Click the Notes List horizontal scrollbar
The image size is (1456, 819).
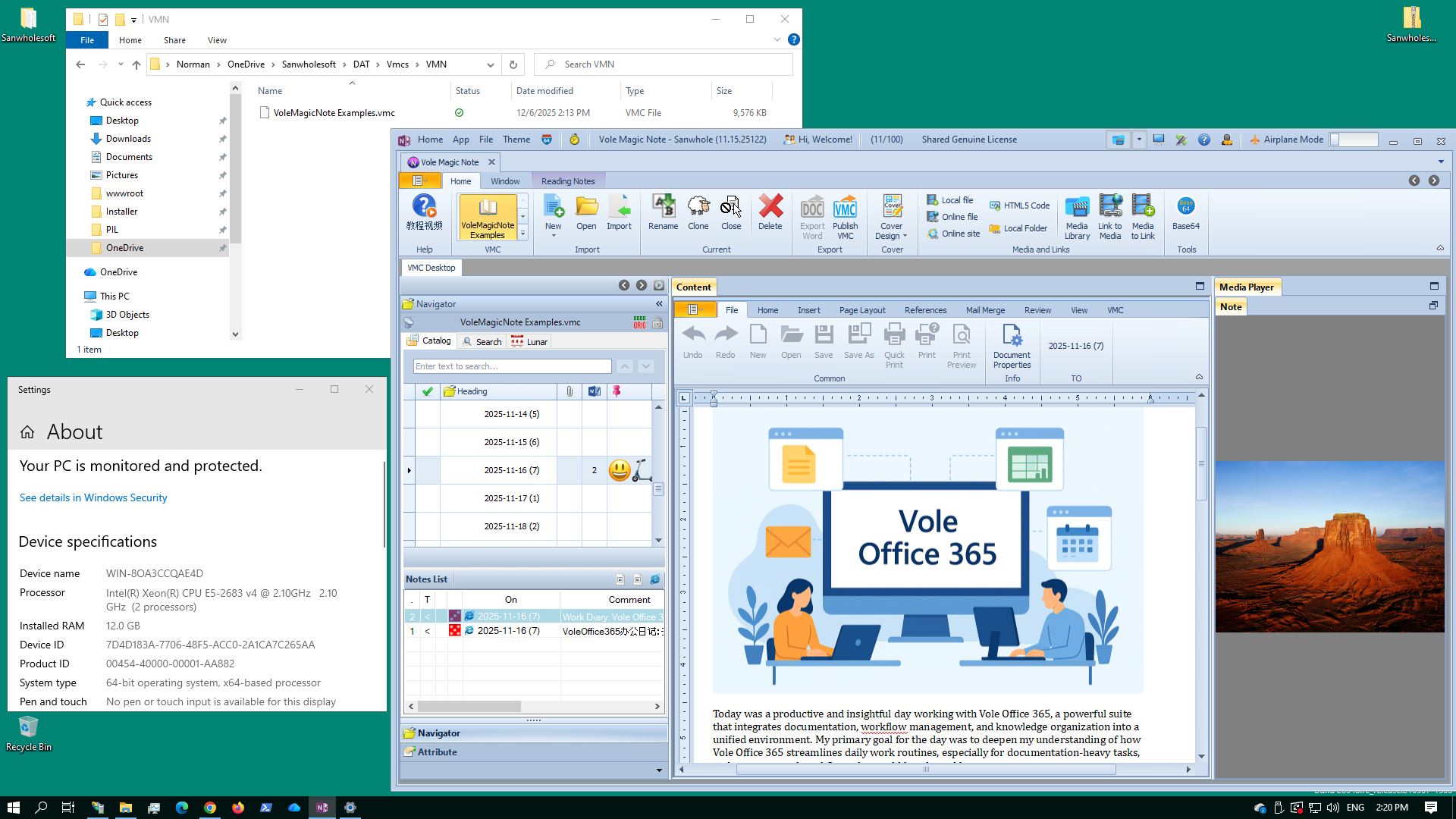[x=470, y=706]
